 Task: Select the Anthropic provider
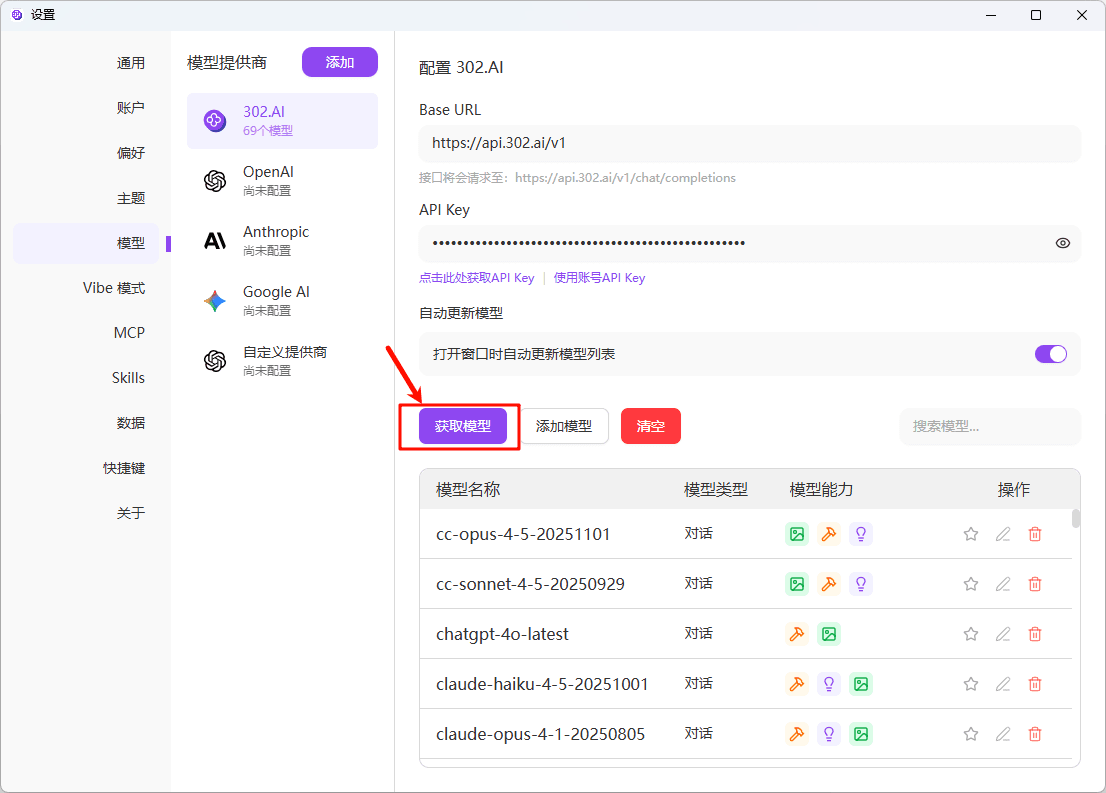click(x=282, y=241)
